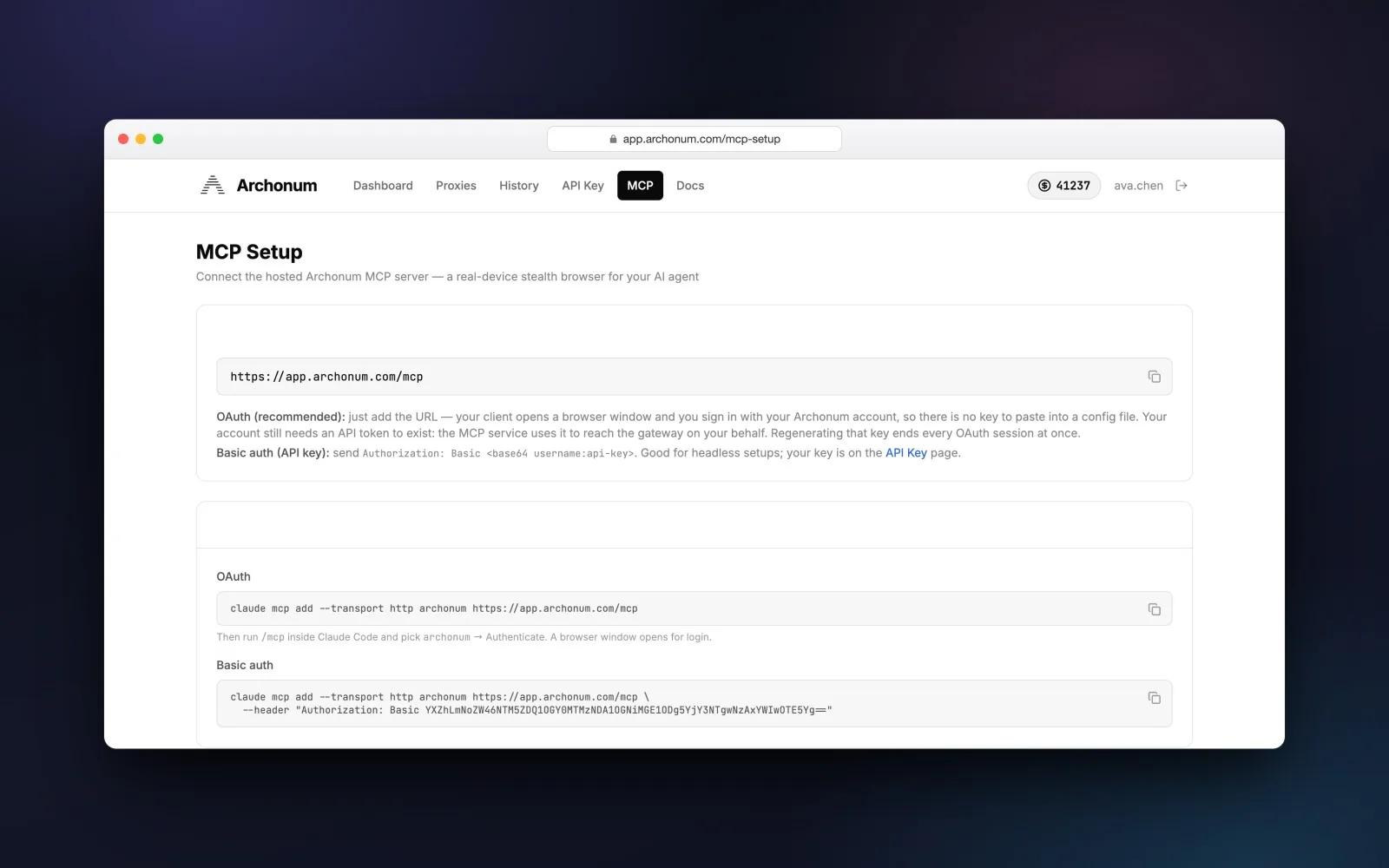Copy the MCP server URL
1389x868 pixels.
(x=1154, y=377)
